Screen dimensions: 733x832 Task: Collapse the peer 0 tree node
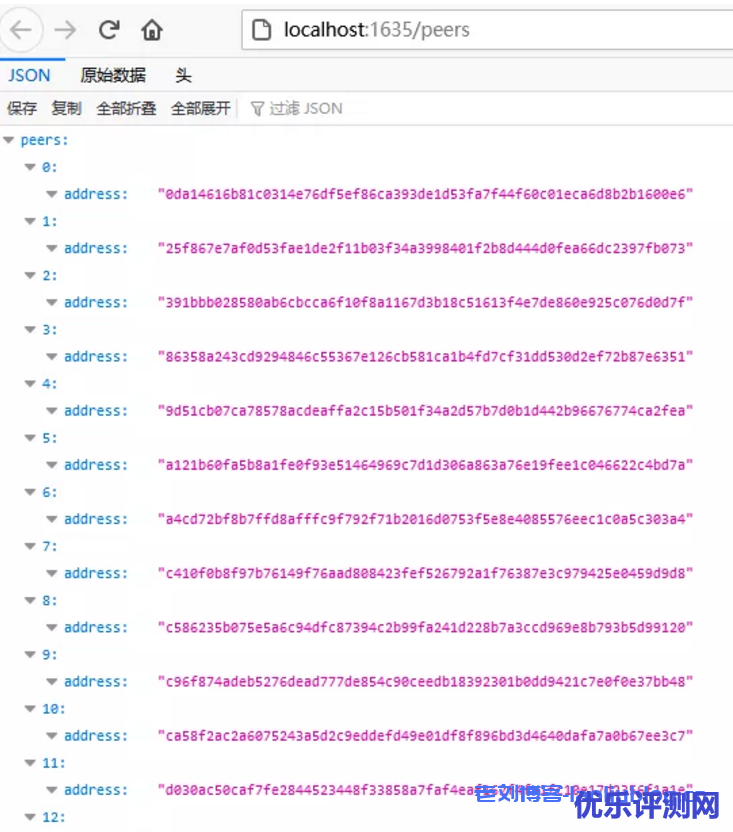click(30, 167)
